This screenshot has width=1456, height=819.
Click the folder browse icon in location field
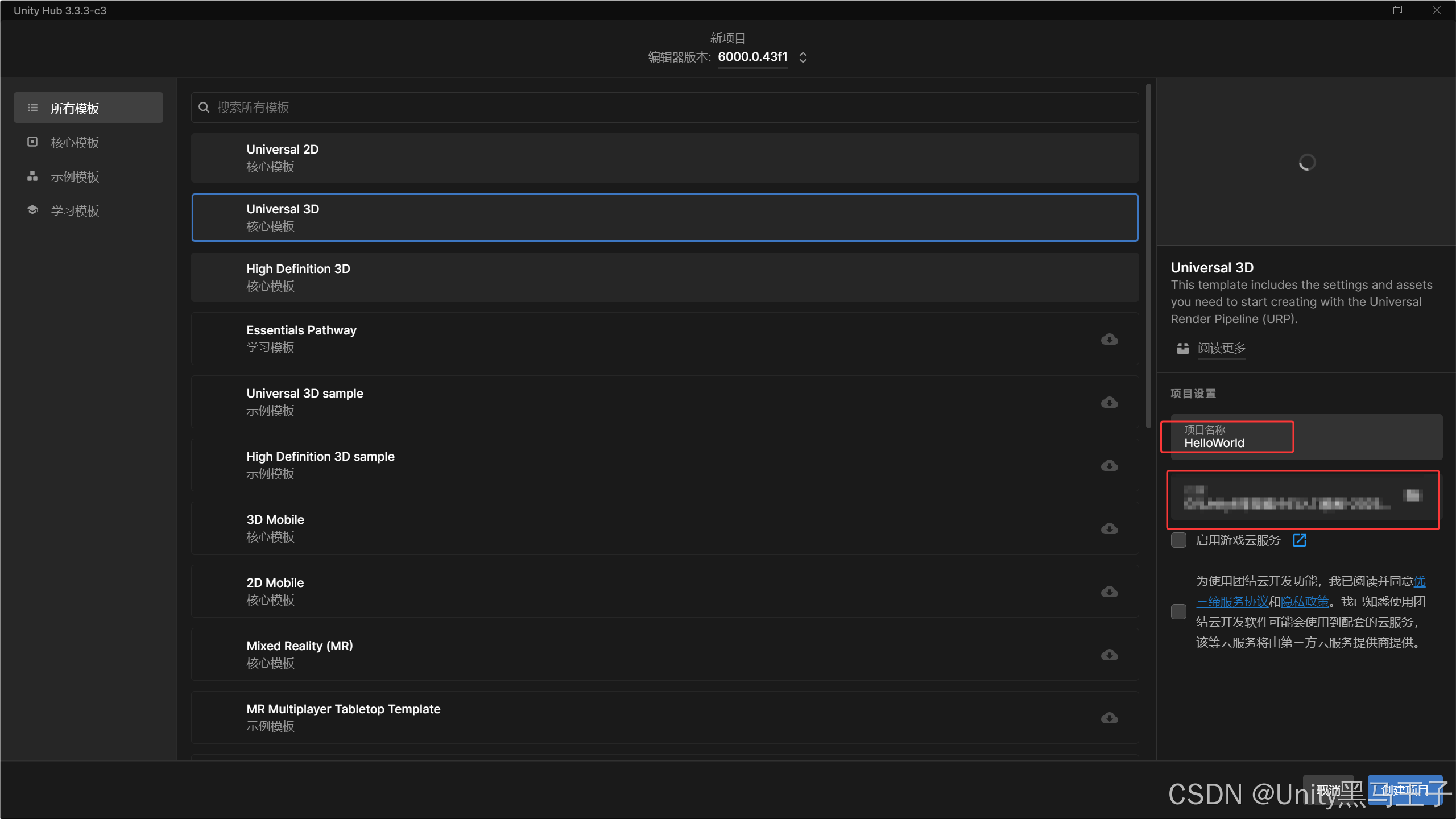pyautogui.click(x=1413, y=495)
